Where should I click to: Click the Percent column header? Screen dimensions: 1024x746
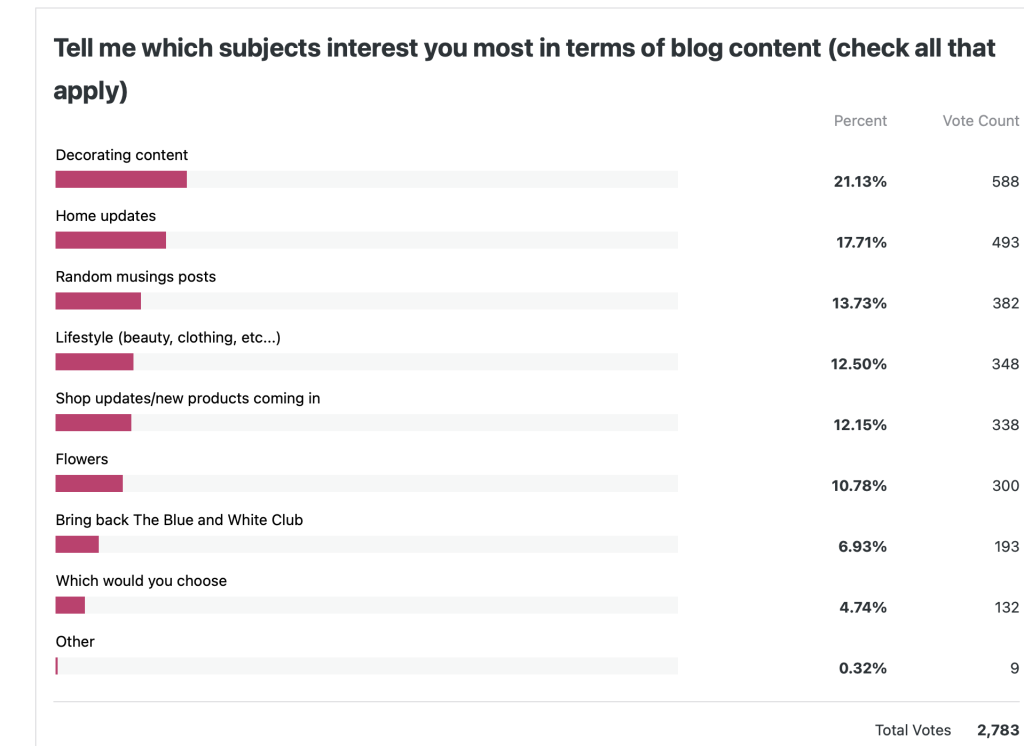pyautogui.click(x=860, y=121)
